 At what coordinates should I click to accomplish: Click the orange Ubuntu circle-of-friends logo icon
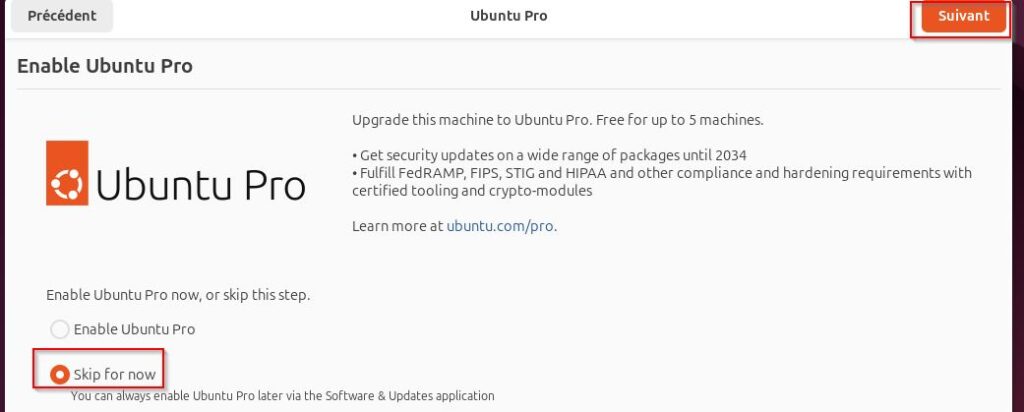click(67, 173)
